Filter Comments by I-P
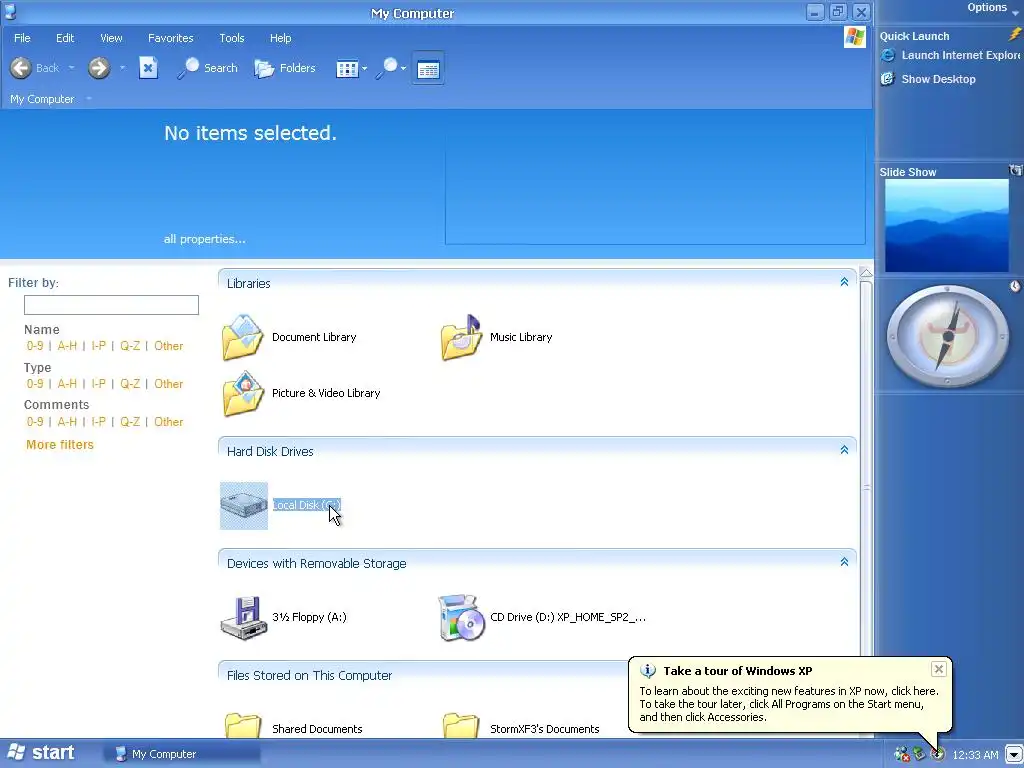 [x=99, y=422]
